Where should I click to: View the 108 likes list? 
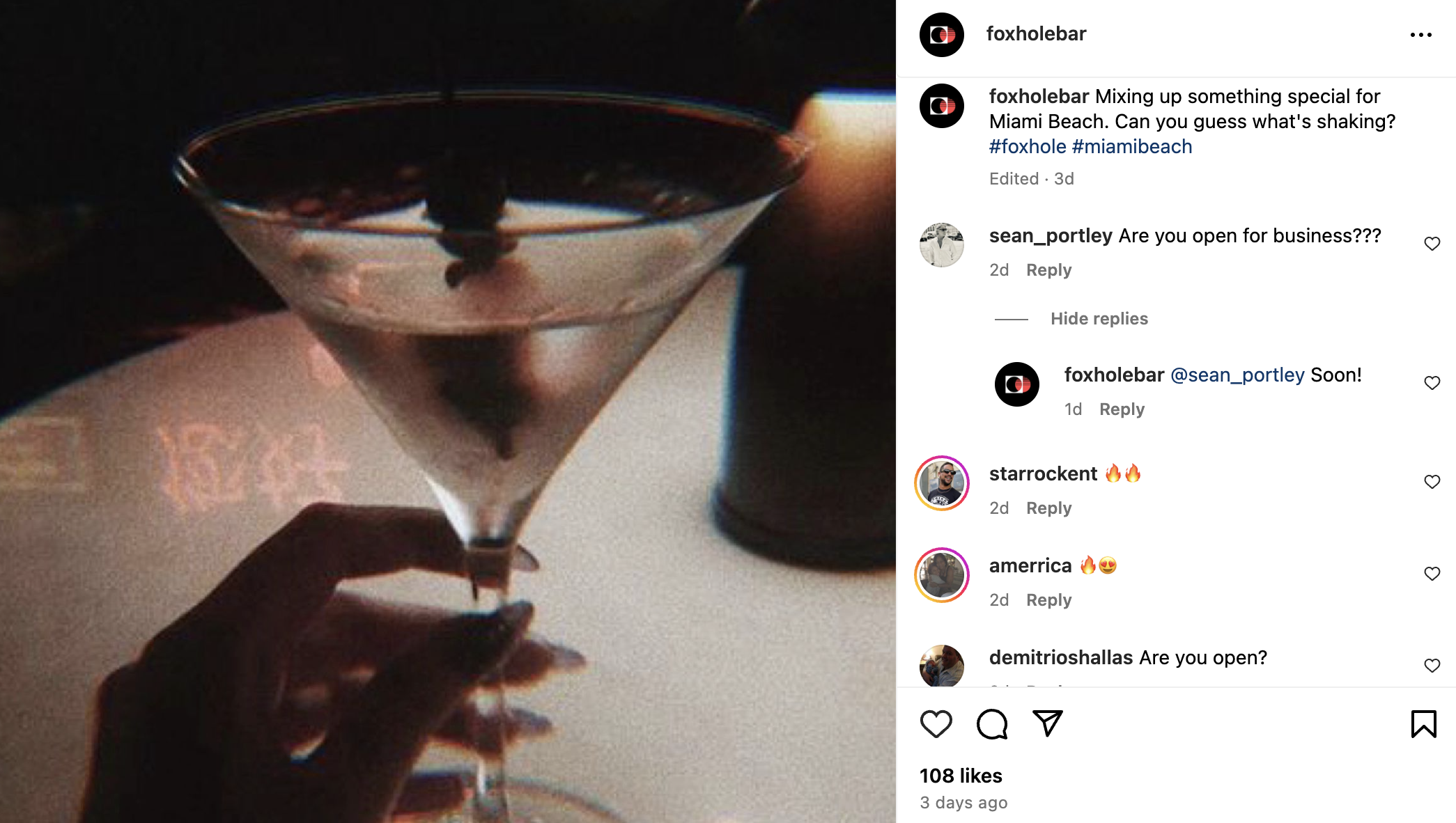(961, 776)
